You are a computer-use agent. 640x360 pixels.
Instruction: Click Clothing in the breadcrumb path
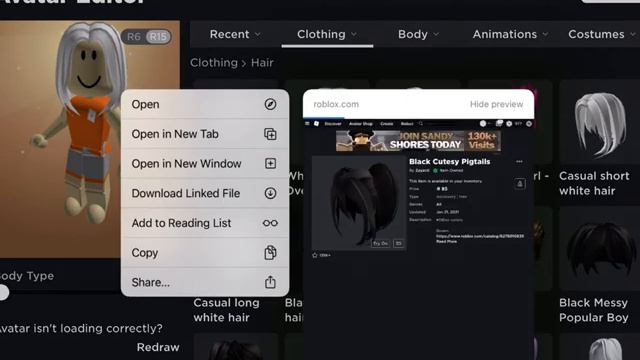214,63
